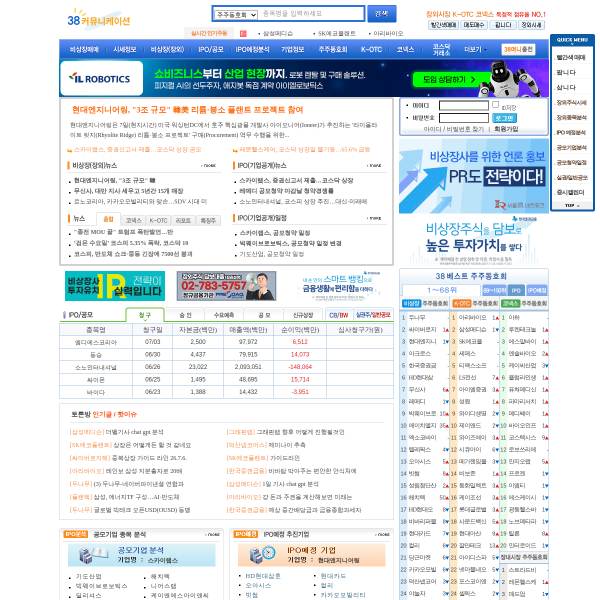Click more next to IPO예정 추천기업
The image size is (600, 600).
pos(382,535)
